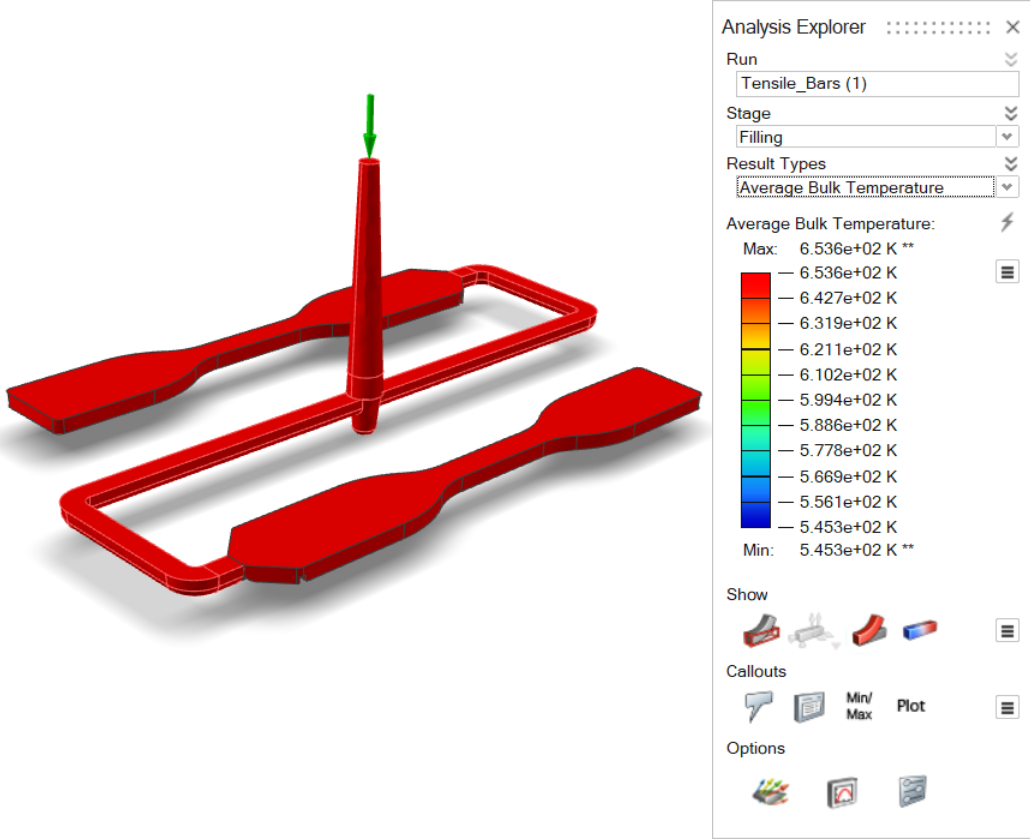The image size is (1030, 839).
Task: Select the Tensile_Bars (1) run field
Action: click(x=878, y=84)
